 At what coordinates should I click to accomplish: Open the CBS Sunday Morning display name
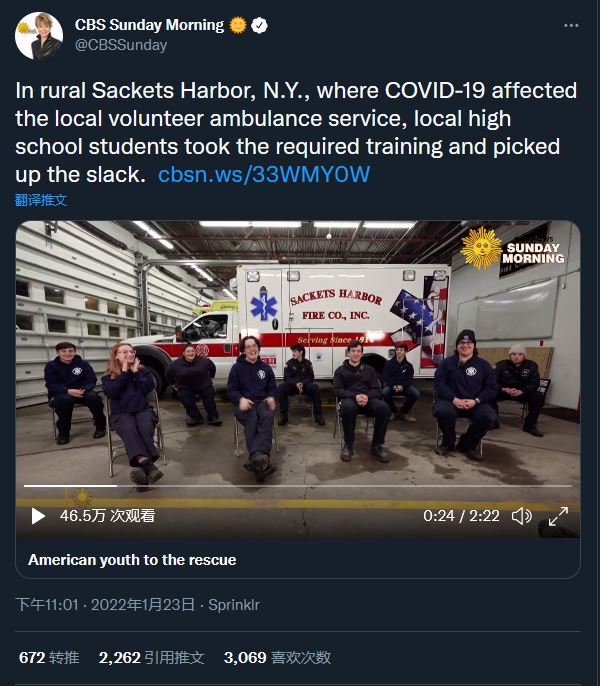[150, 25]
